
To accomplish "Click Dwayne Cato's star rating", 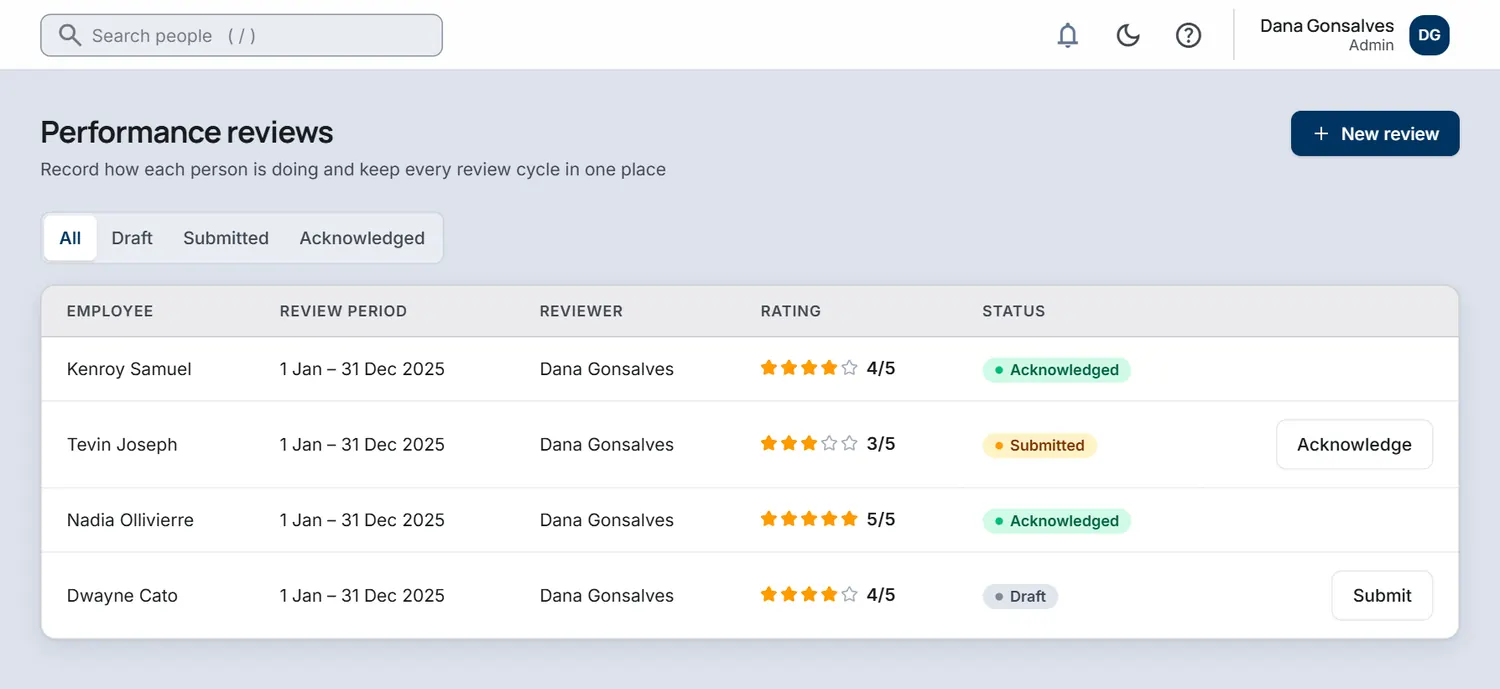I will (x=828, y=595).
